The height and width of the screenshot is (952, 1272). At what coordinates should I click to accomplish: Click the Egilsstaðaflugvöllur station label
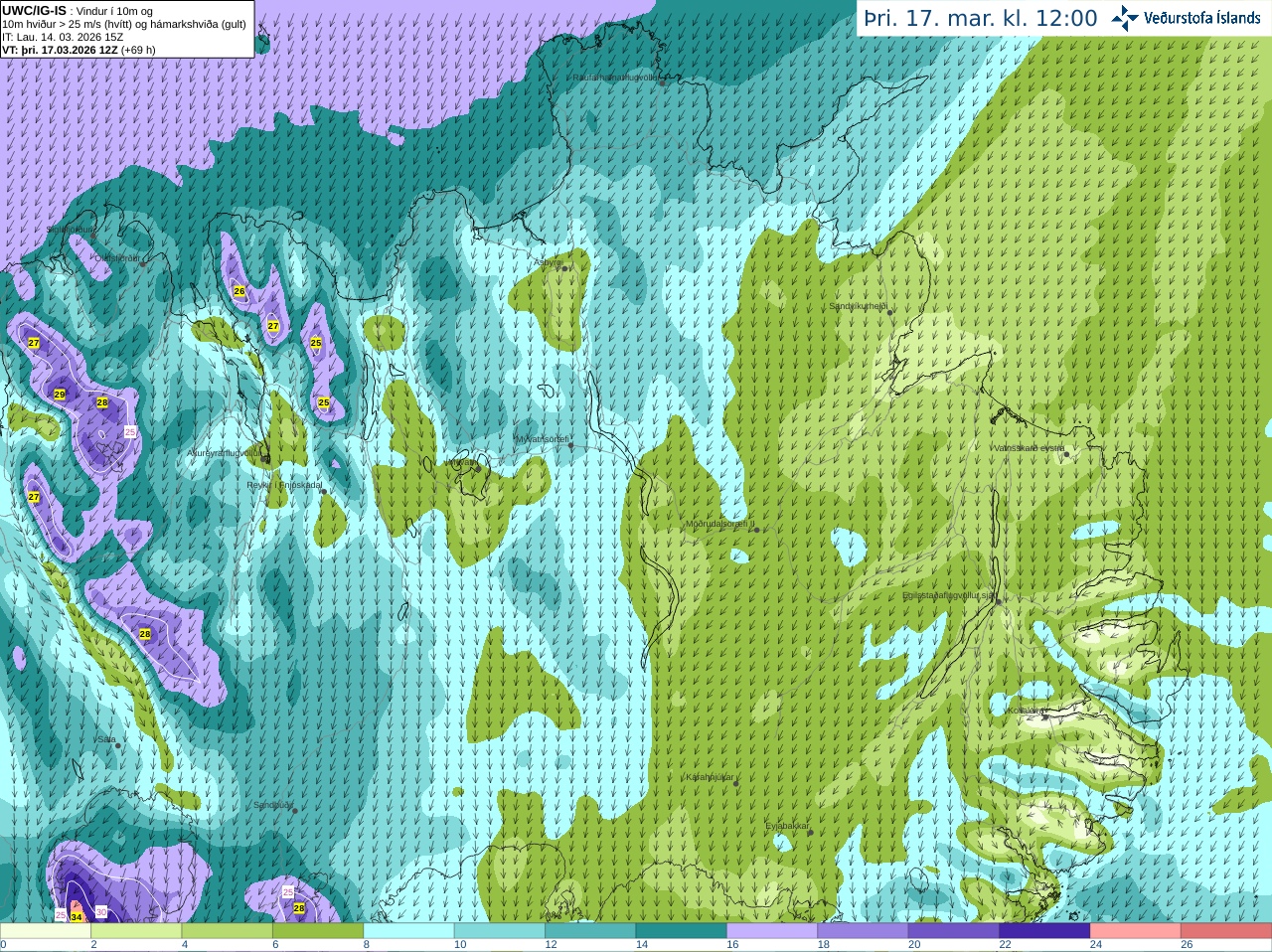[948, 595]
